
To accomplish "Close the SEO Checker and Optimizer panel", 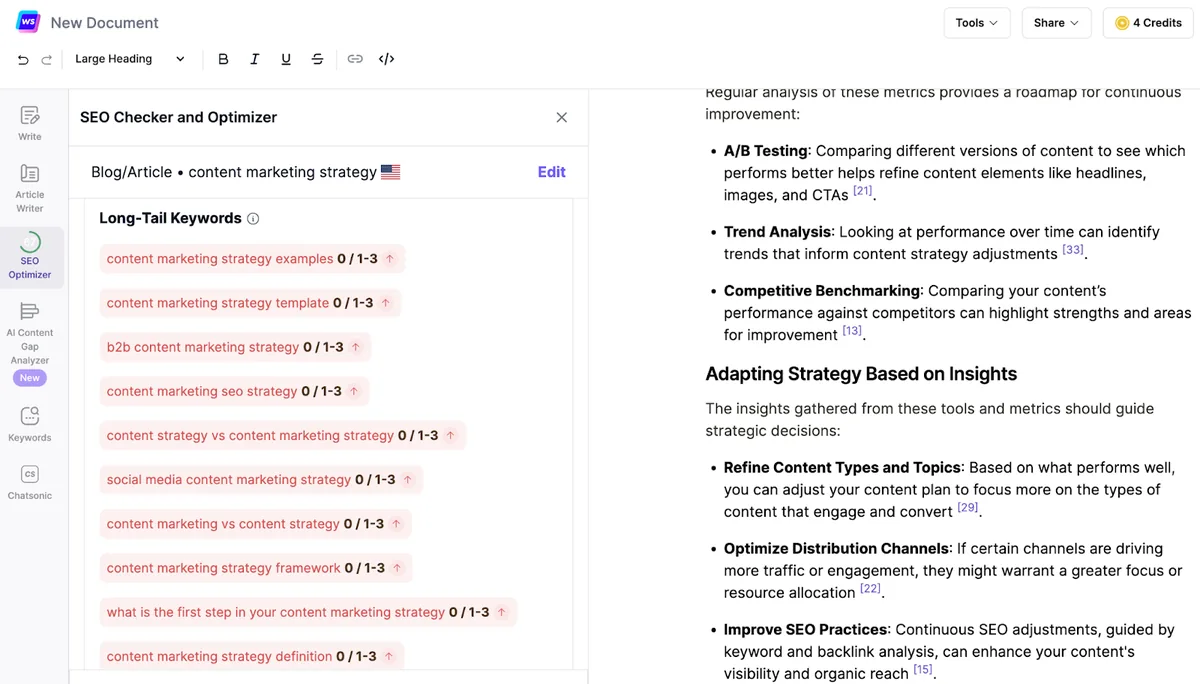I will [x=562, y=117].
